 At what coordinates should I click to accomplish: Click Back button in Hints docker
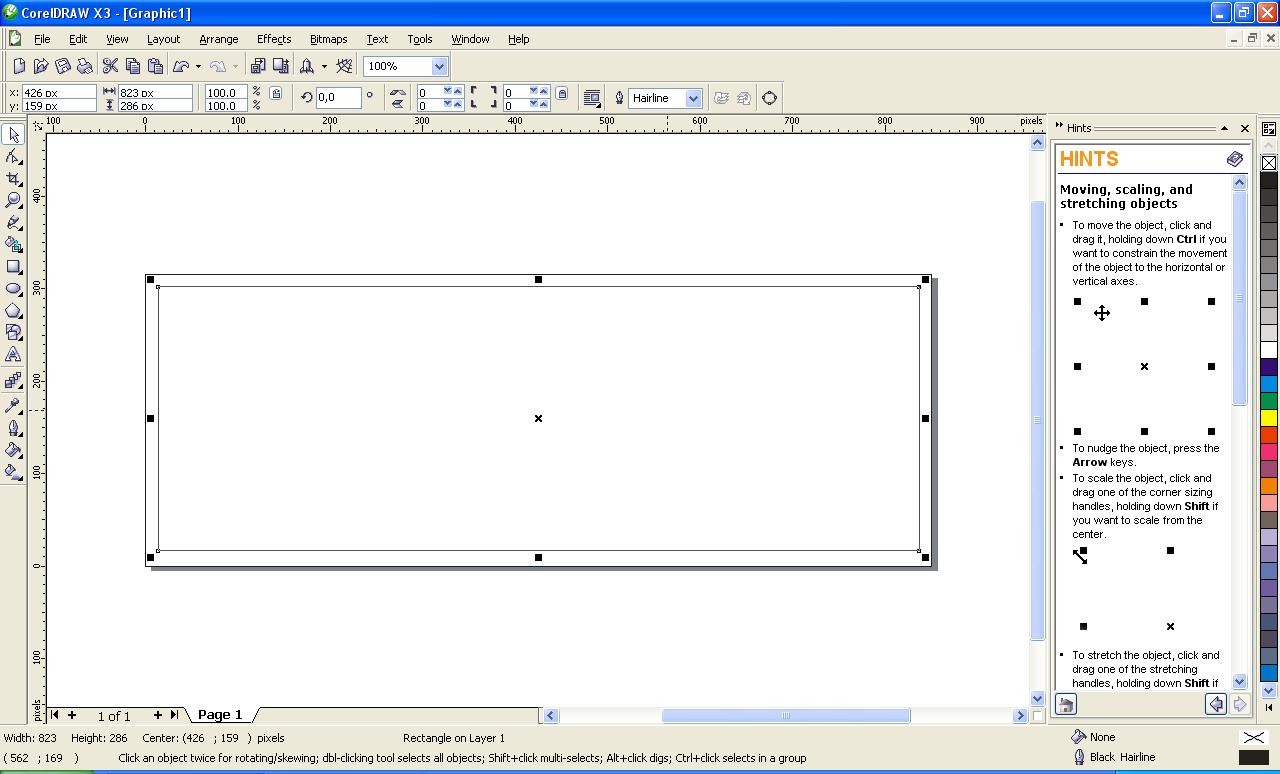click(x=1216, y=705)
